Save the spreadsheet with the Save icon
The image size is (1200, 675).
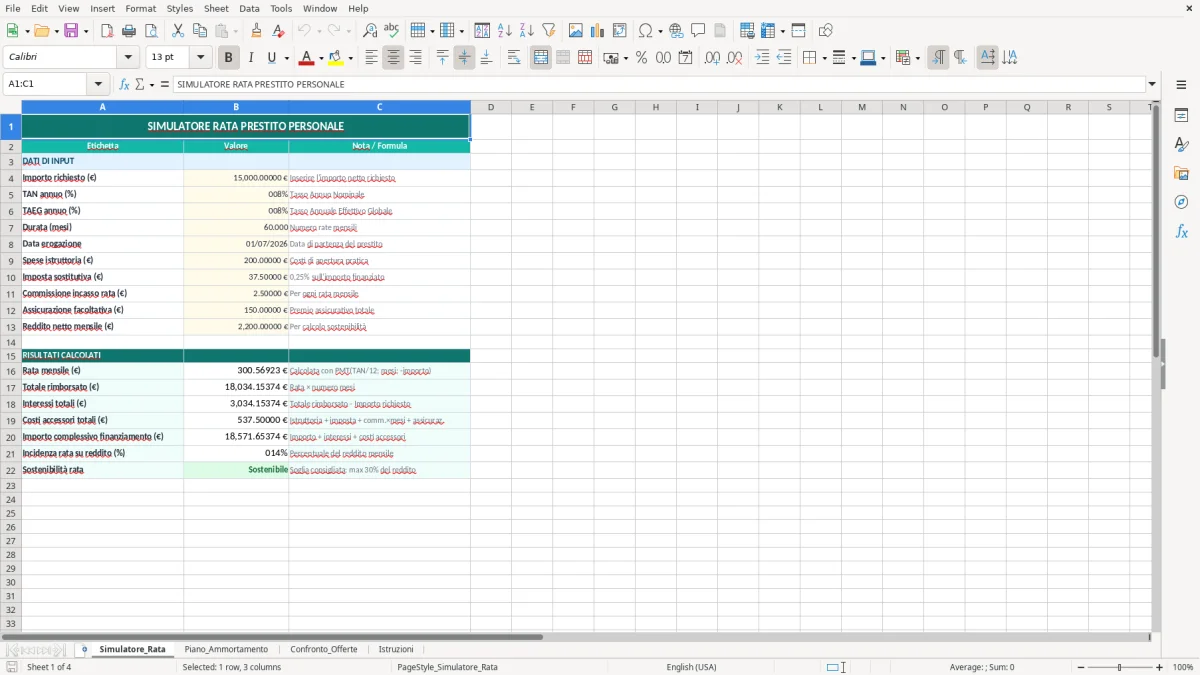(71, 31)
